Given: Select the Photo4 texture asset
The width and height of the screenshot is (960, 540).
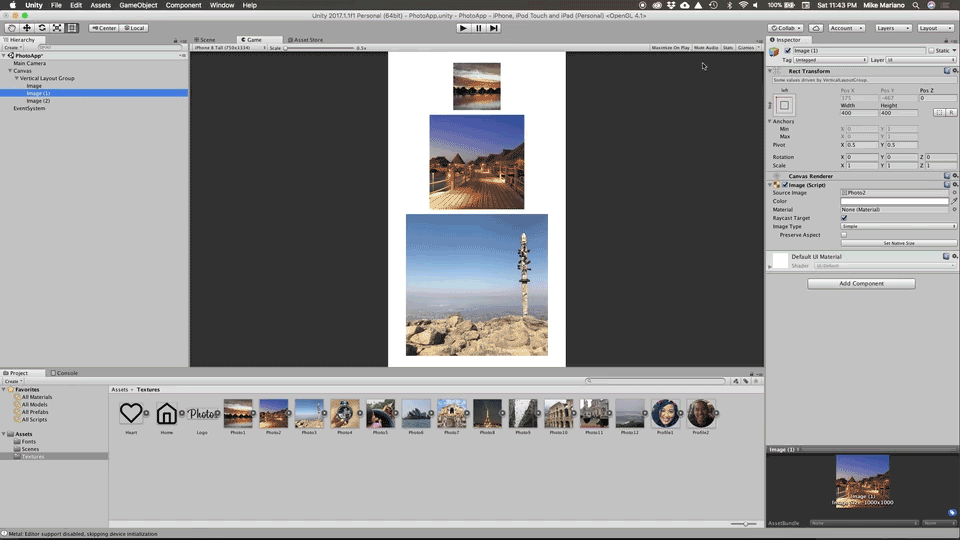Looking at the screenshot, I should (x=345, y=416).
